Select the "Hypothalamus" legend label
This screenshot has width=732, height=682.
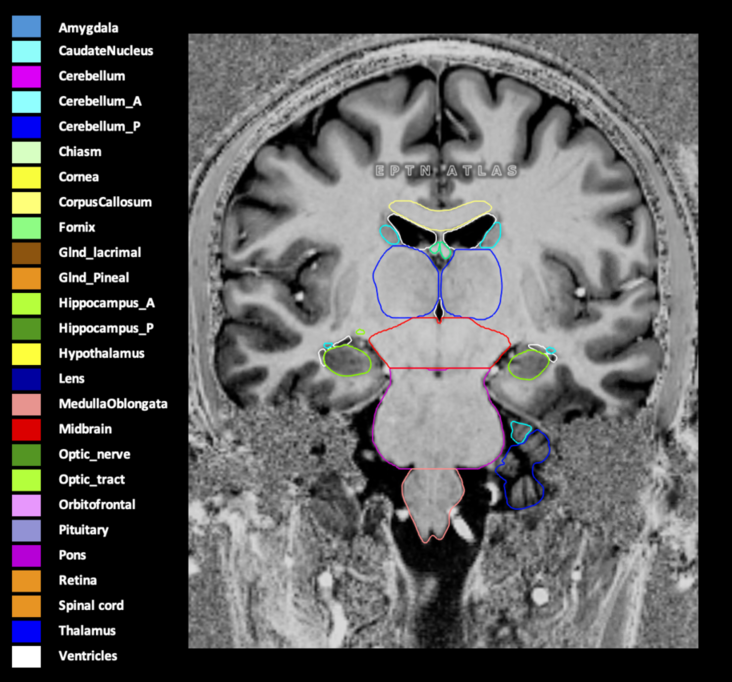101,353
